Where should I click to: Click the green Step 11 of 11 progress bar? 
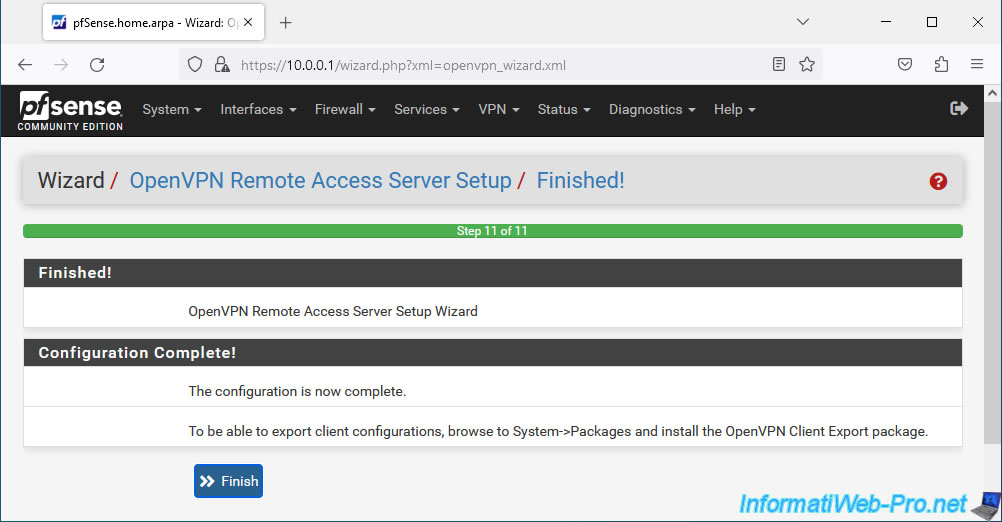tap(493, 231)
